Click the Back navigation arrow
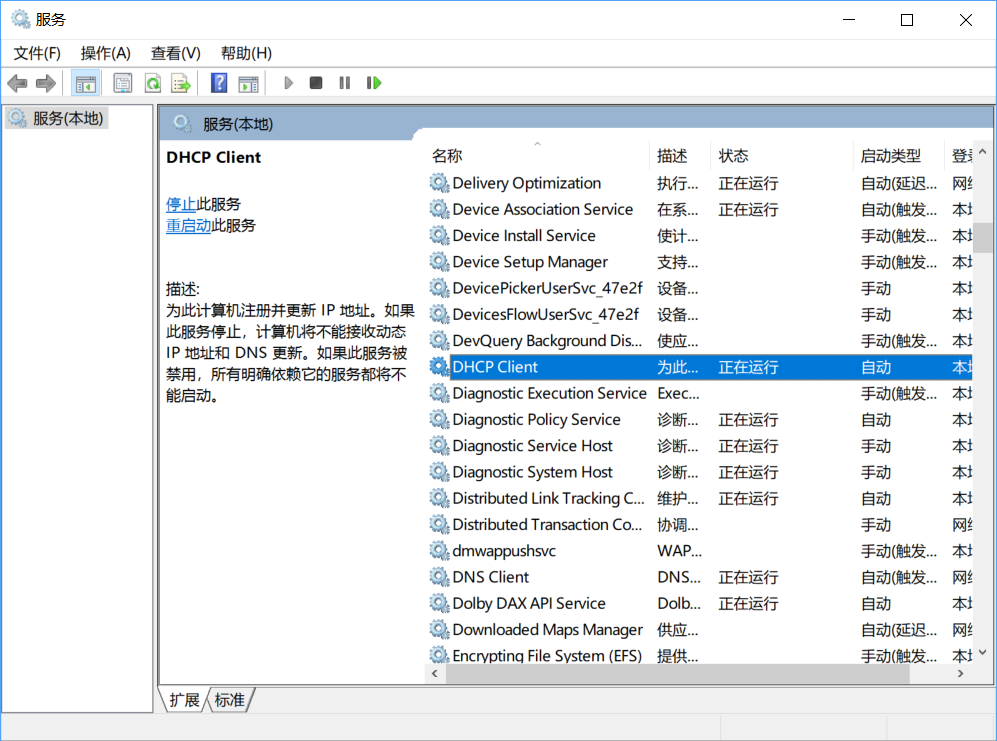The height and width of the screenshot is (741, 997). click(x=17, y=82)
